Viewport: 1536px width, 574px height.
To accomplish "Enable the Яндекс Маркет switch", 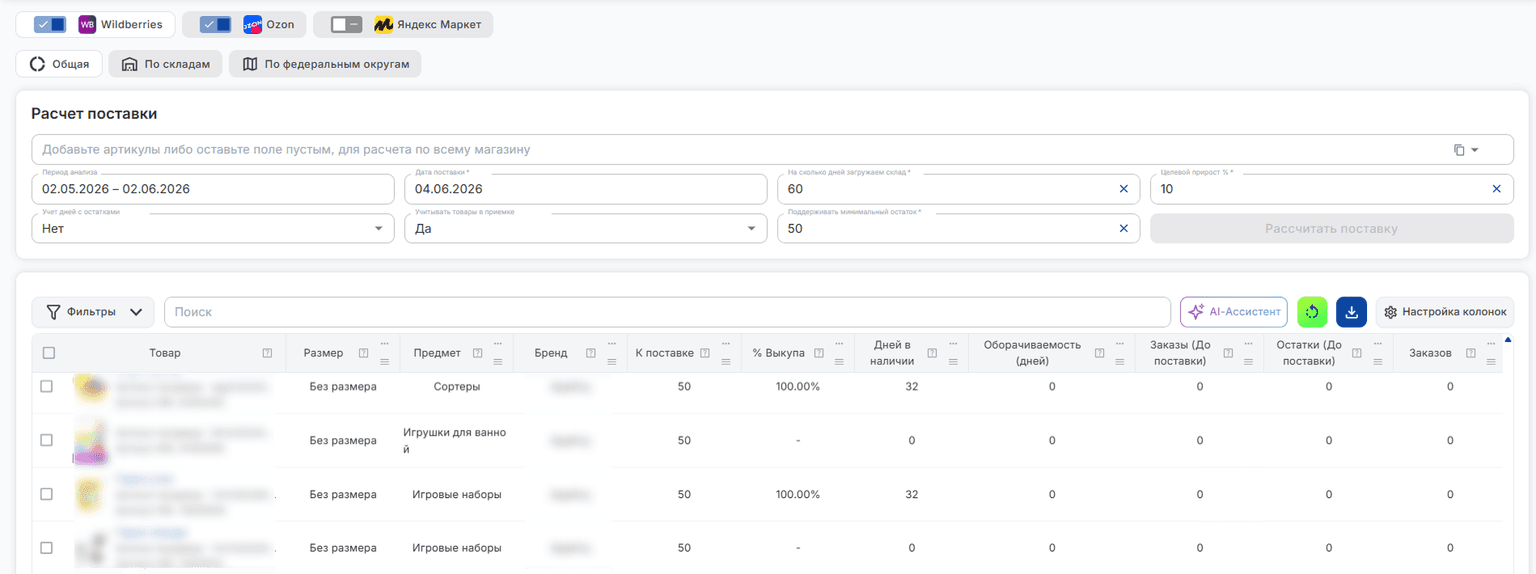I will coord(346,24).
